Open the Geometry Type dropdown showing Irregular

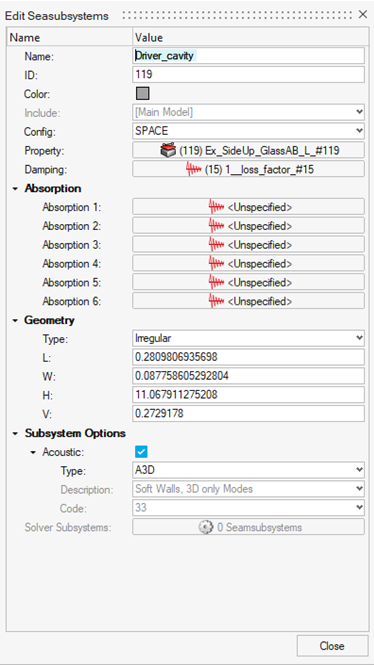[x=248, y=338]
